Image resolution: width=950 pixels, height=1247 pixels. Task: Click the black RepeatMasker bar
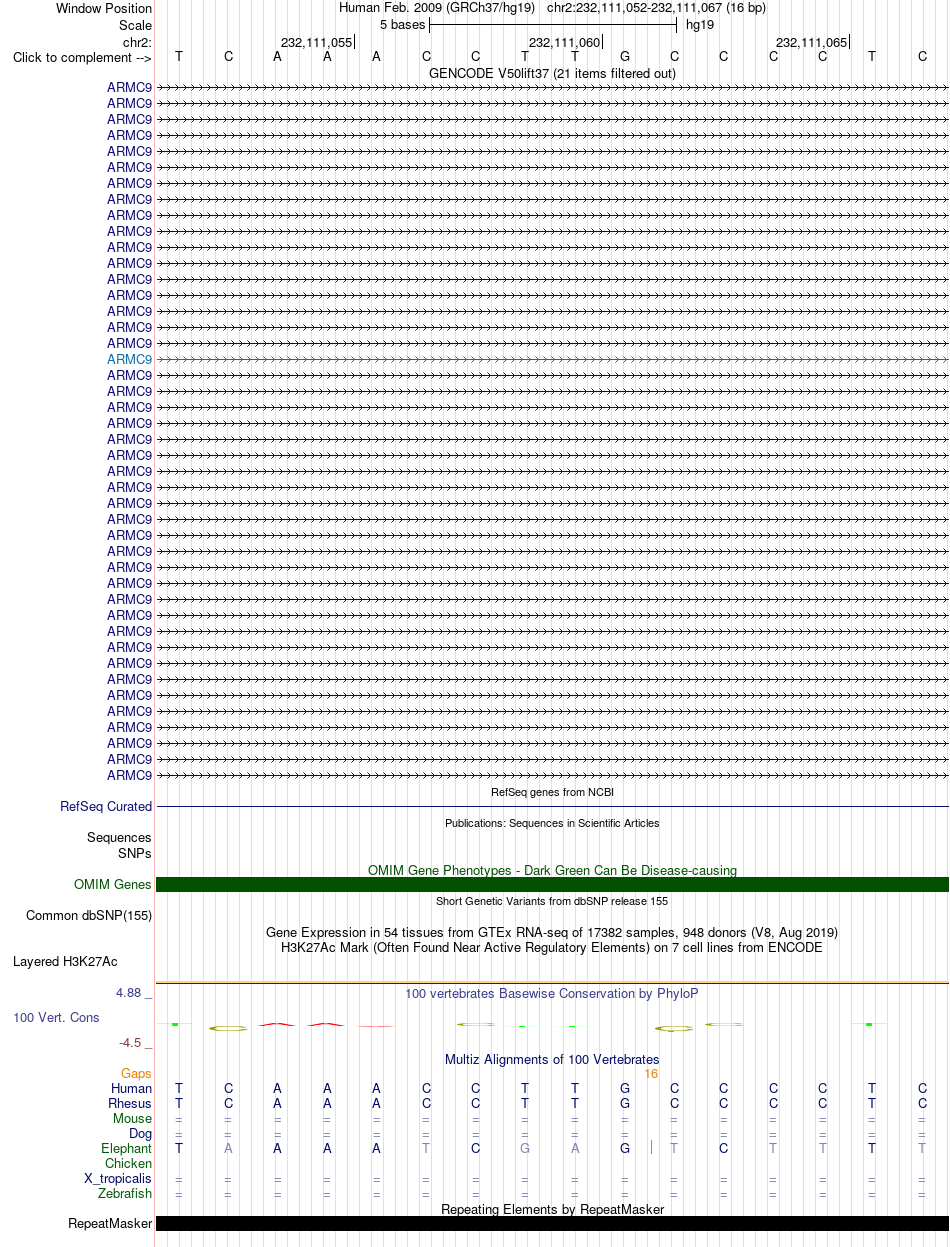tap(553, 1223)
